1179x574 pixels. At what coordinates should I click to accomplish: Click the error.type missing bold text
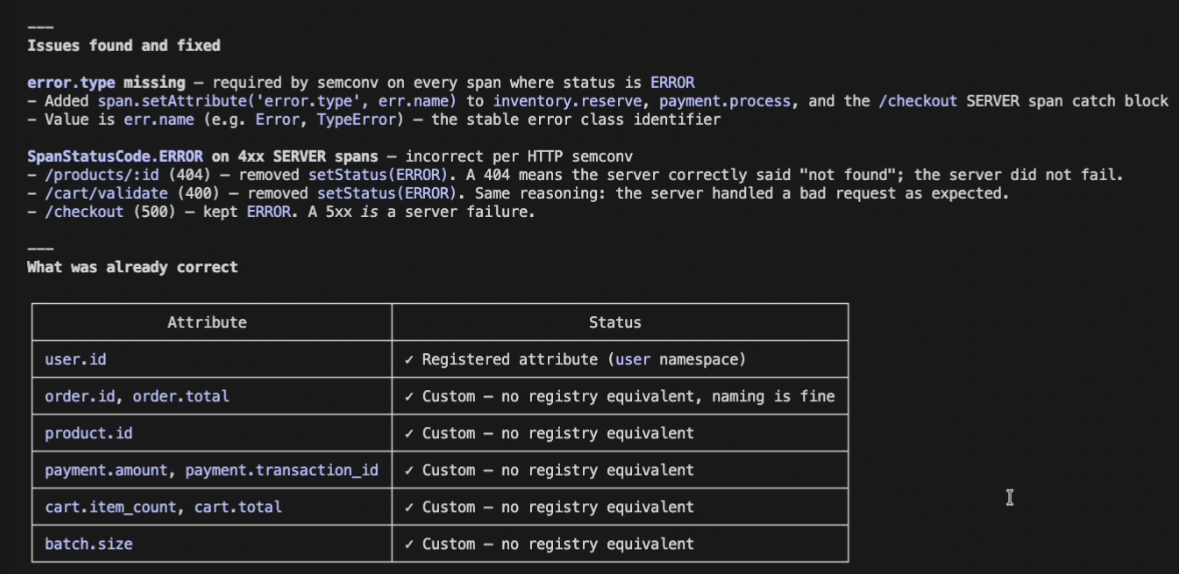[x=106, y=83]
